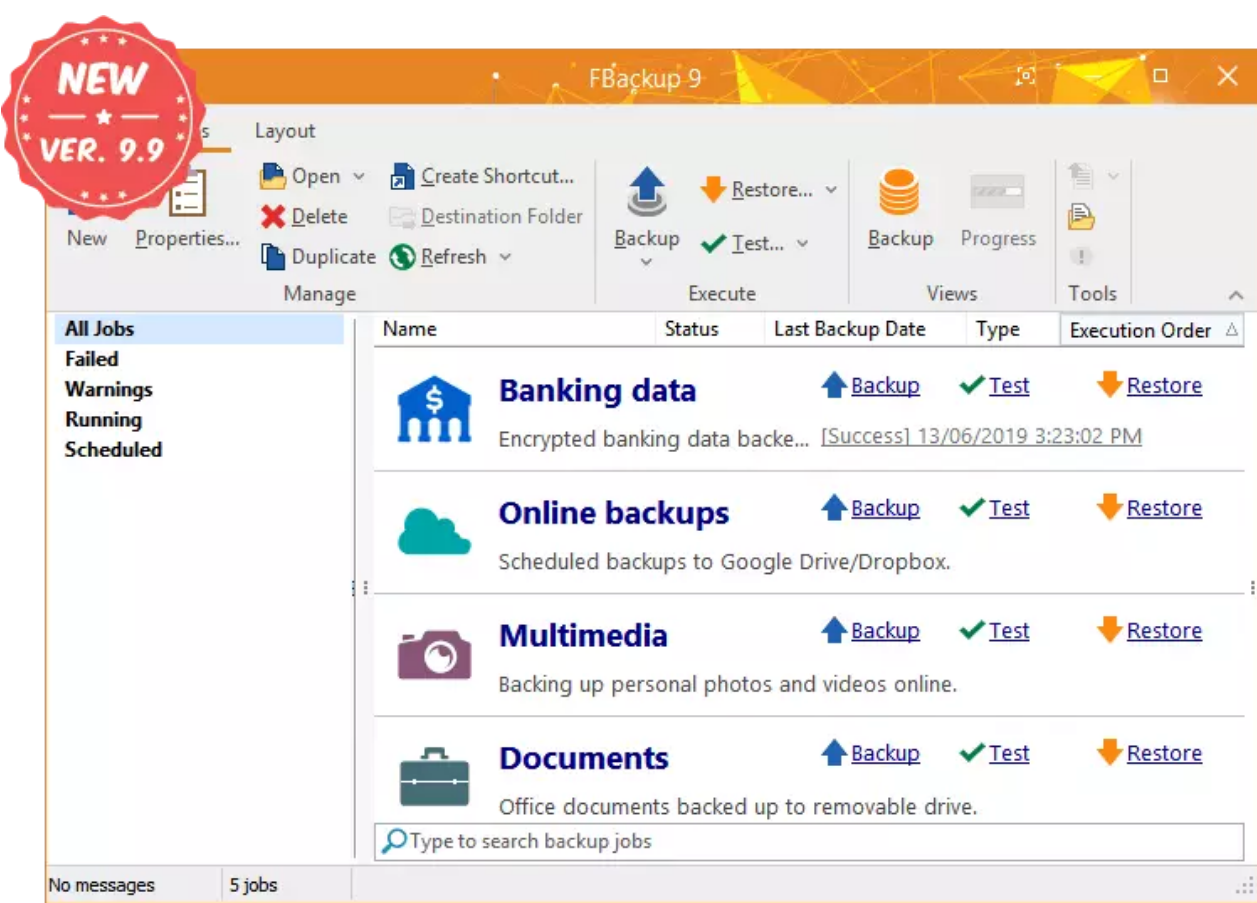Select the Scheduled filter in the sidebar
Image resolution: width=1257 pixels, height=903 pixels.
pos(112,450)
